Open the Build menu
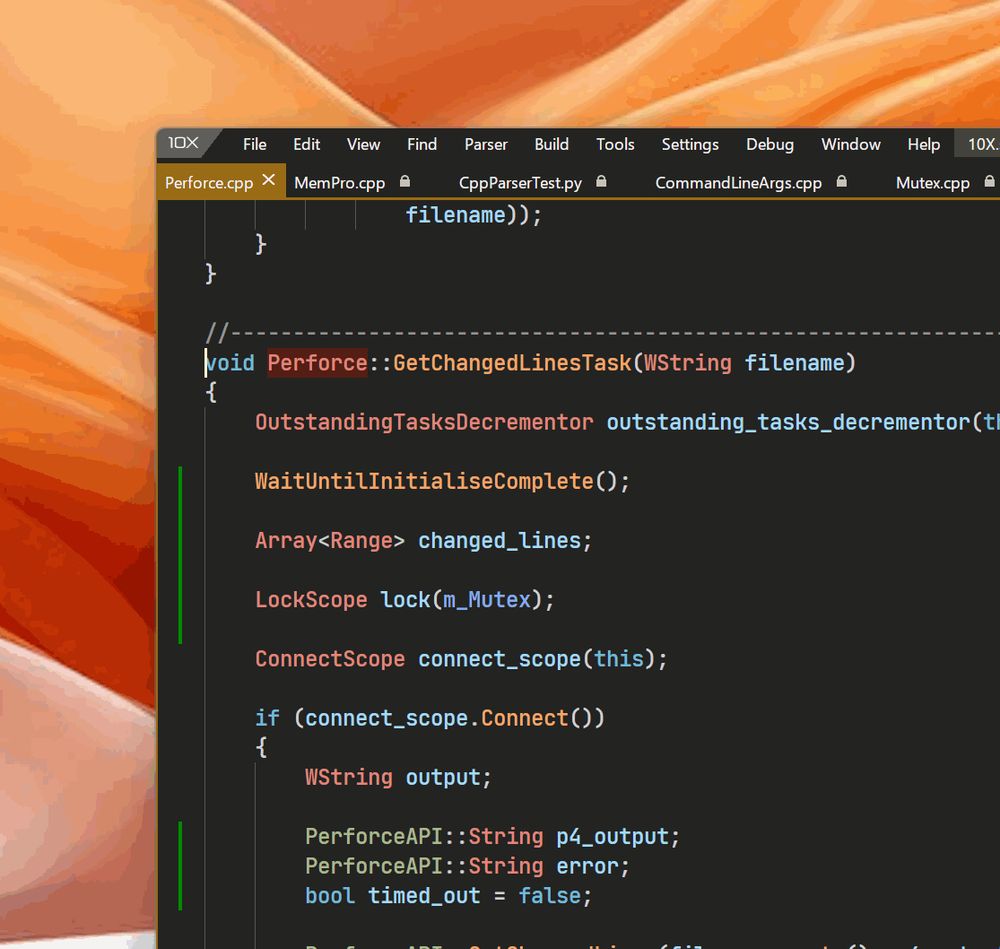The width and height of the screenshot is (1000, 949). point(552,144)
